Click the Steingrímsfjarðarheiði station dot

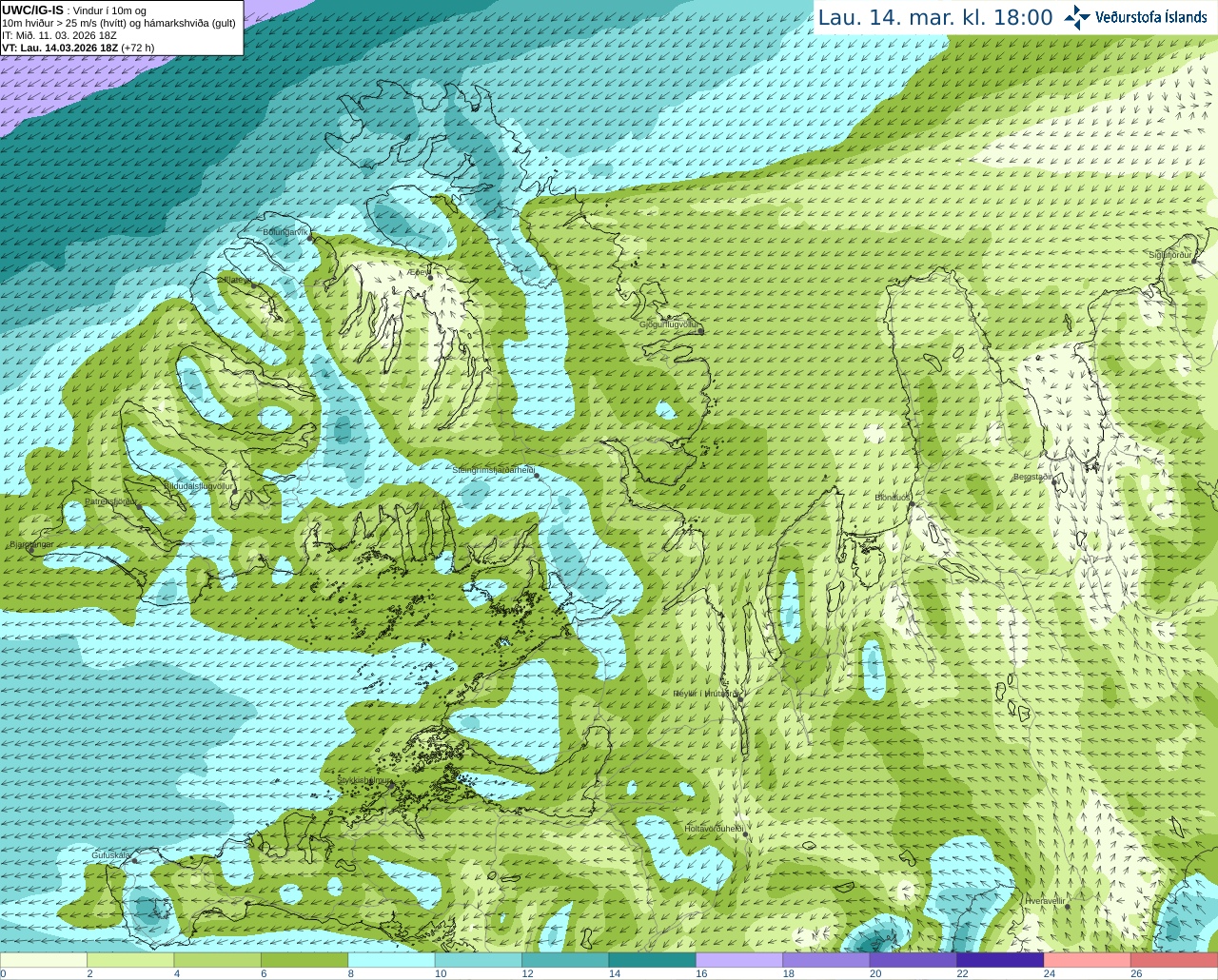click(537, 476)
